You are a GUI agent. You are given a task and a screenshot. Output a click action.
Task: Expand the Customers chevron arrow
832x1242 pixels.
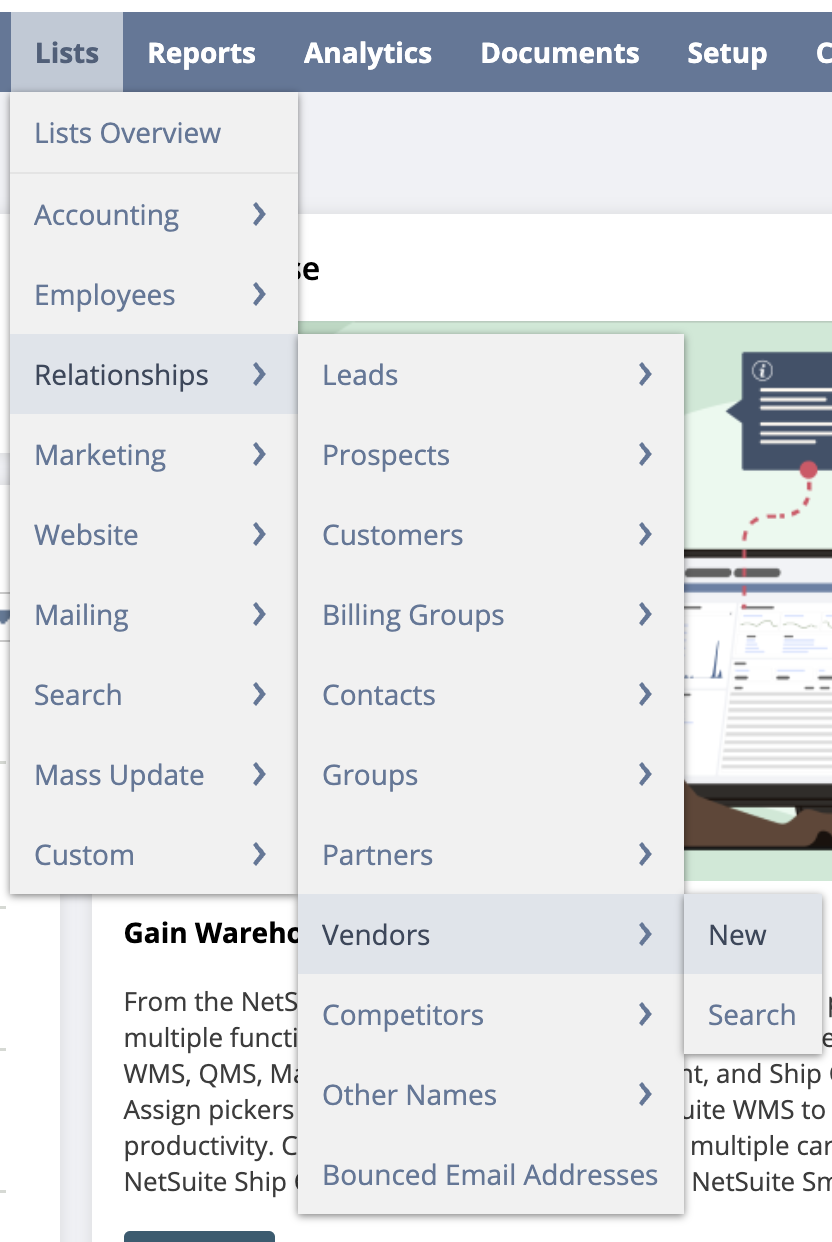[x=645, y=534]
